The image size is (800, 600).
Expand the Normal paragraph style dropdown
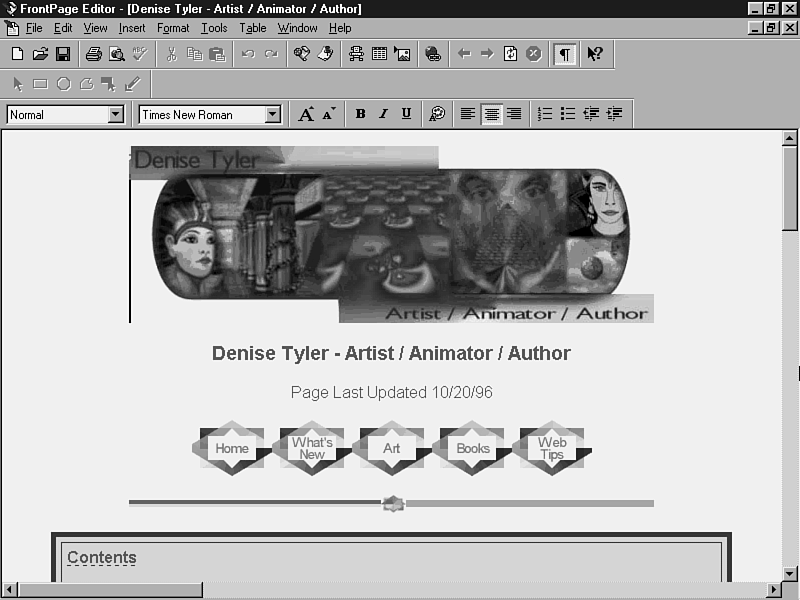point(115,114)
